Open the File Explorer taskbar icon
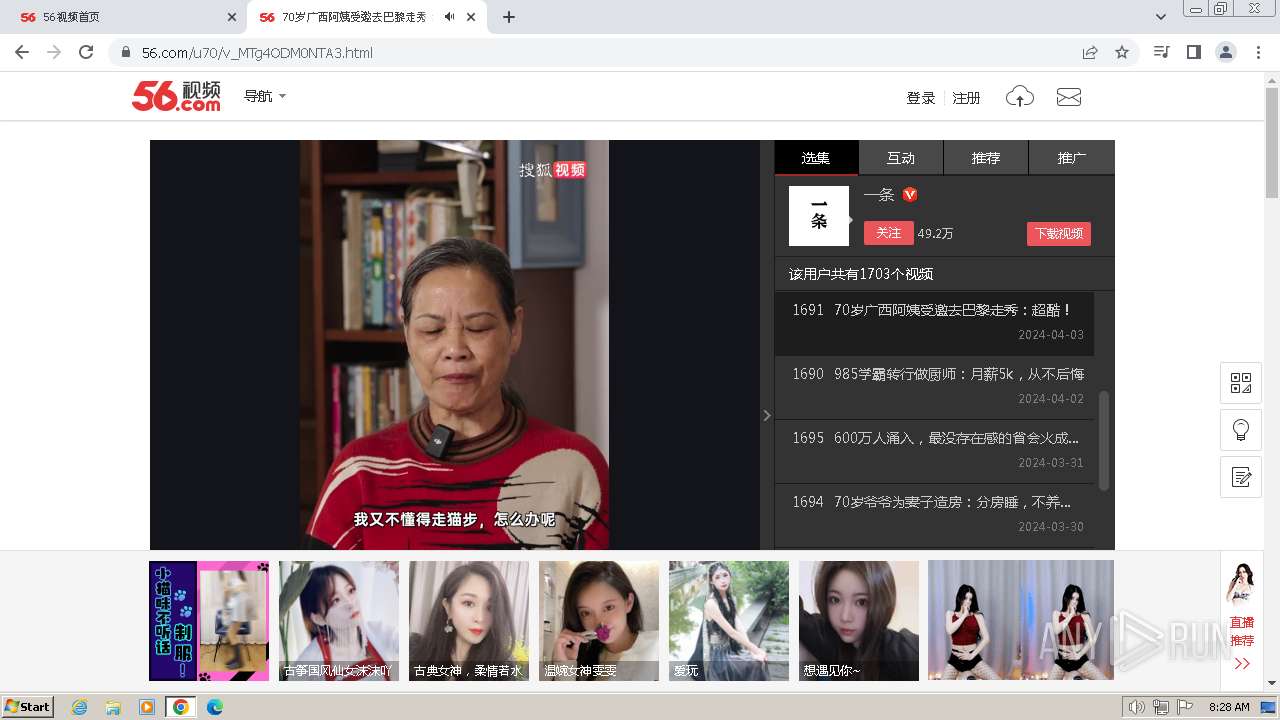Image resolution: width=1280 pixels, height=720 pixels. pyautogui.click(x=113, y=707)
